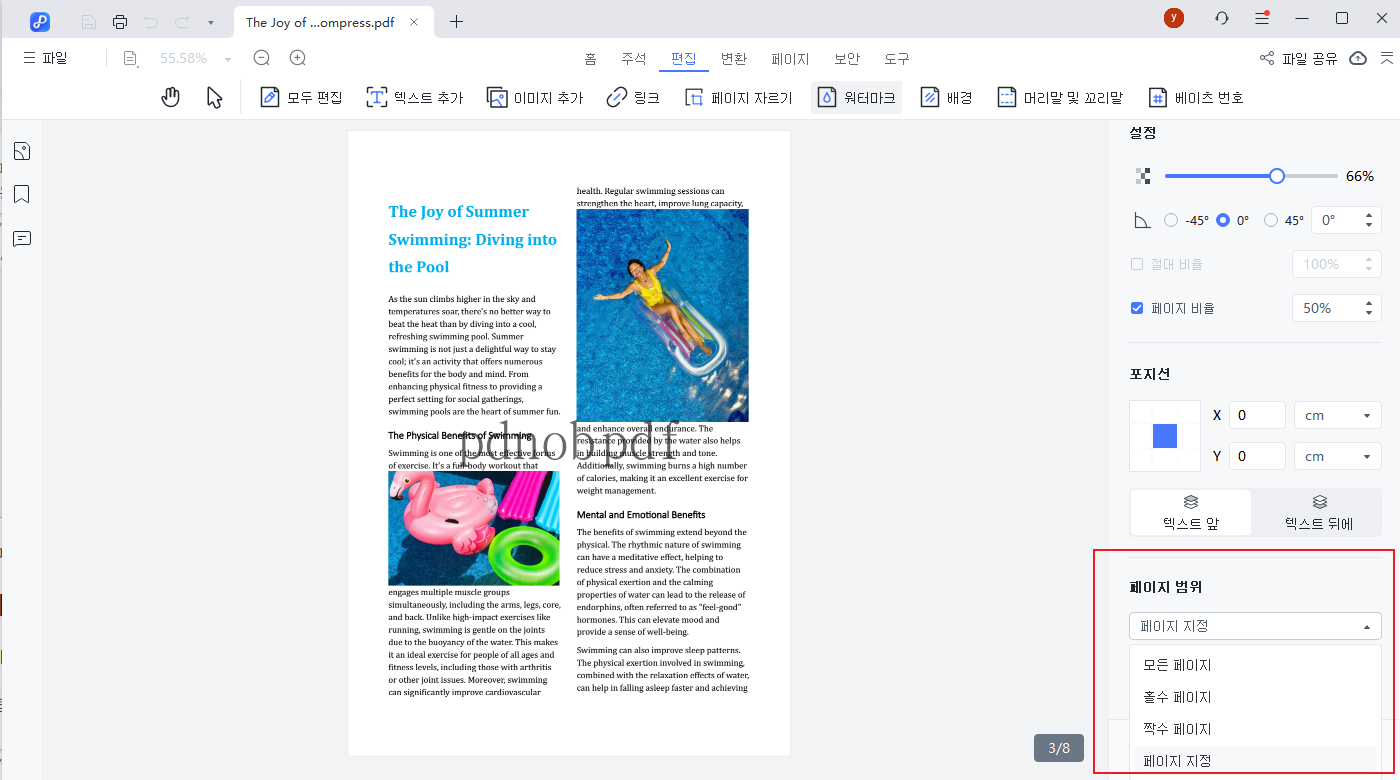Switch to the 변환 tab

[x=733, y=59]
